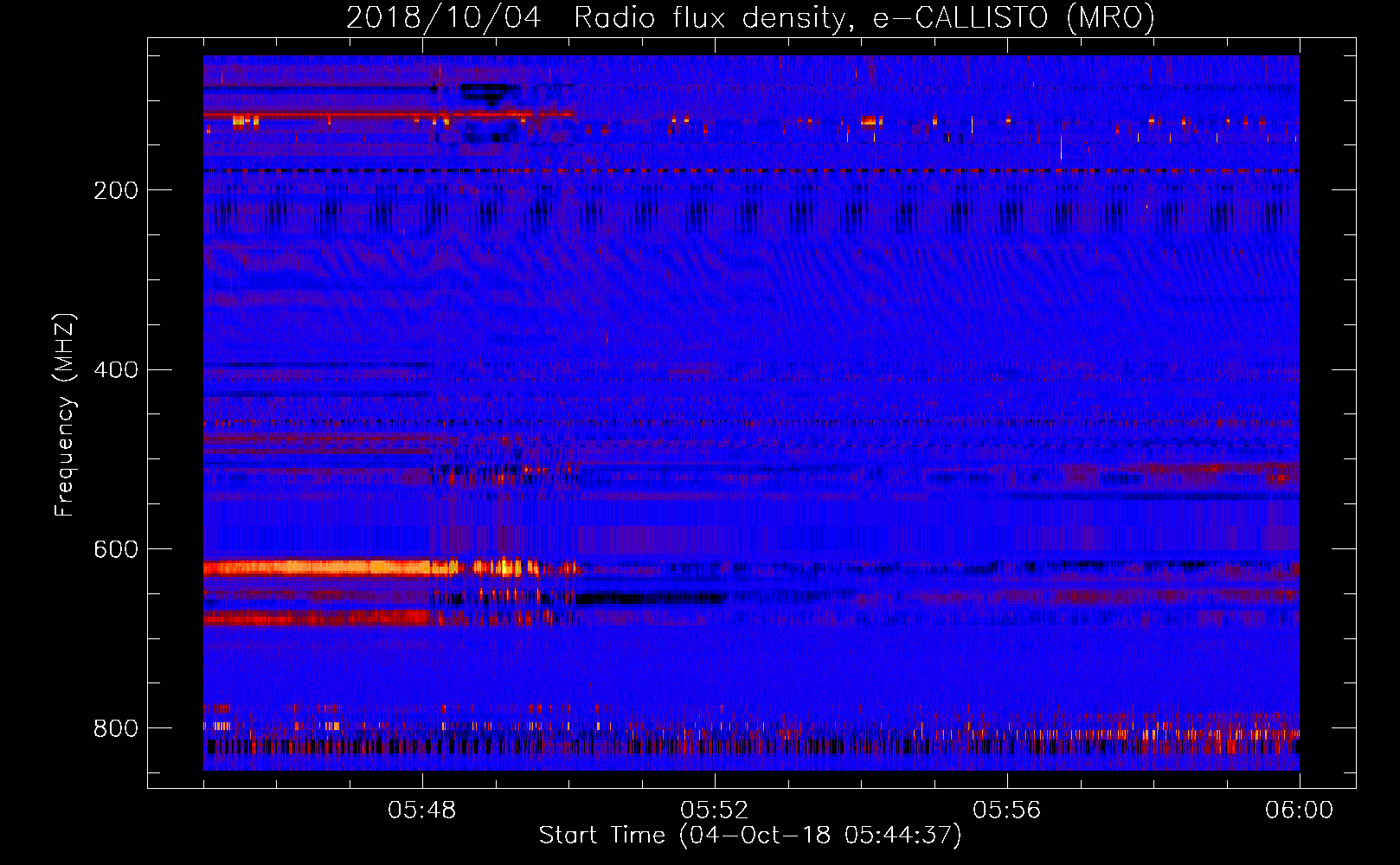The height and width of the screenshot is (865, 1400).
Task: Click the 200 frequency tick label
Action: pyautogui.click(x=116, y=190)
